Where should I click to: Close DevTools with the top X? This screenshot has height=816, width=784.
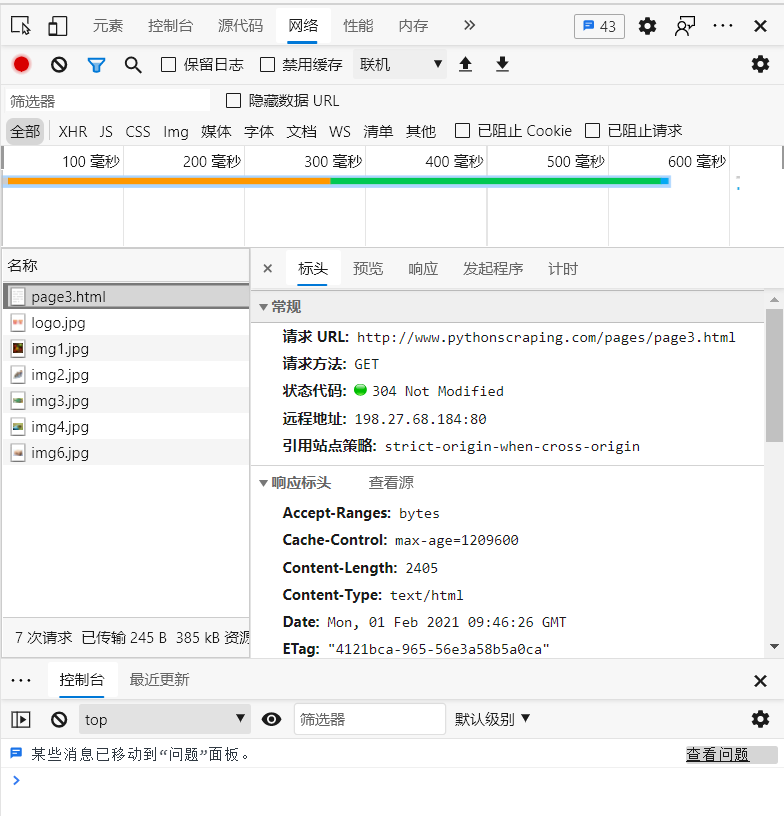point(760,26)
